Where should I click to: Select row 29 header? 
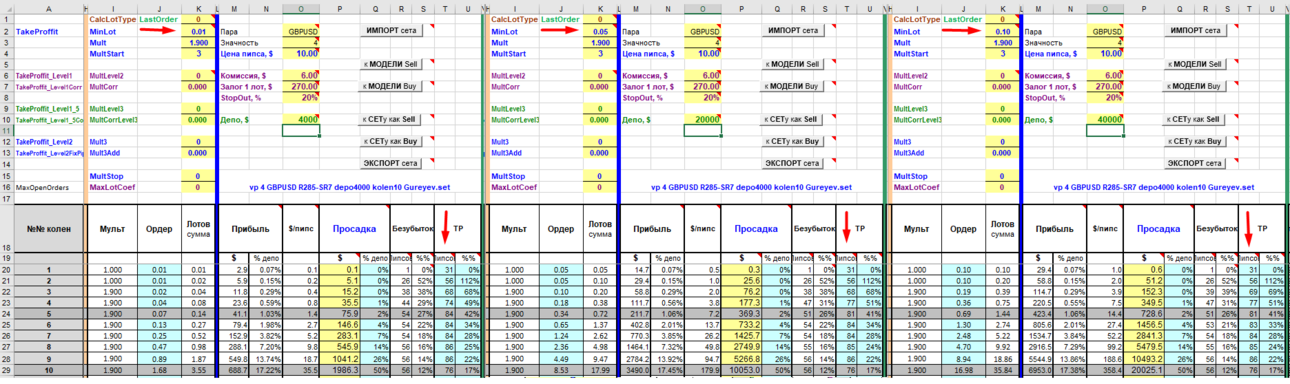click(6, 370)
